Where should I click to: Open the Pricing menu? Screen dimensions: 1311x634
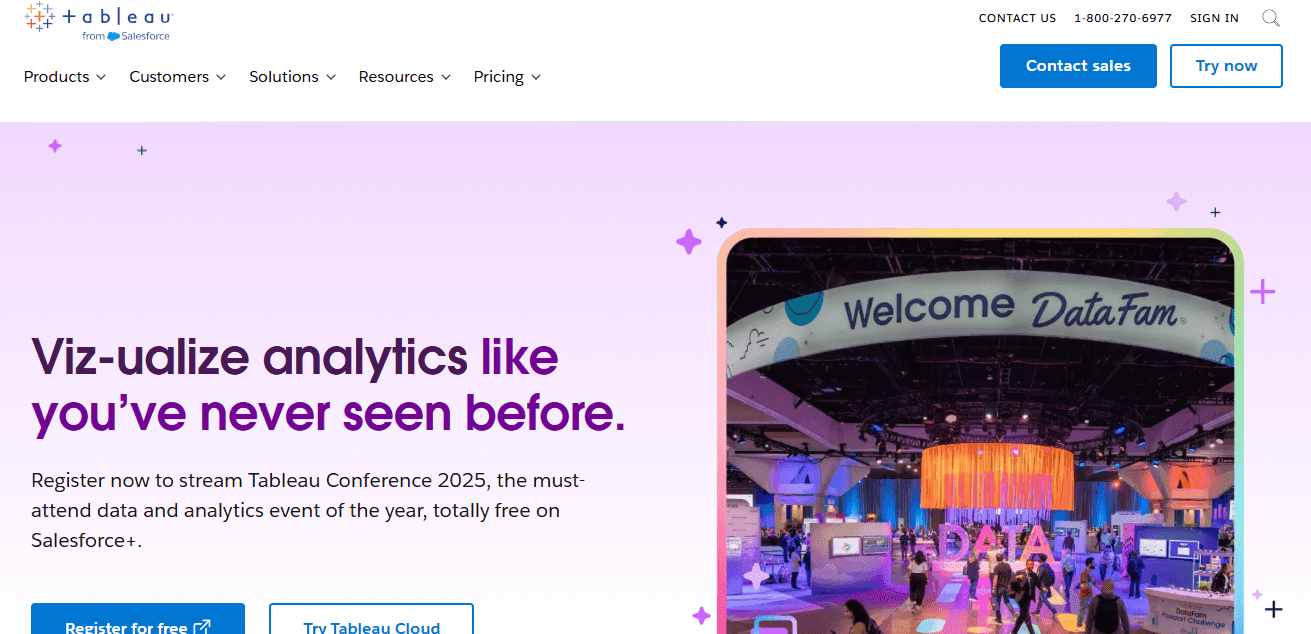point(508,77)
